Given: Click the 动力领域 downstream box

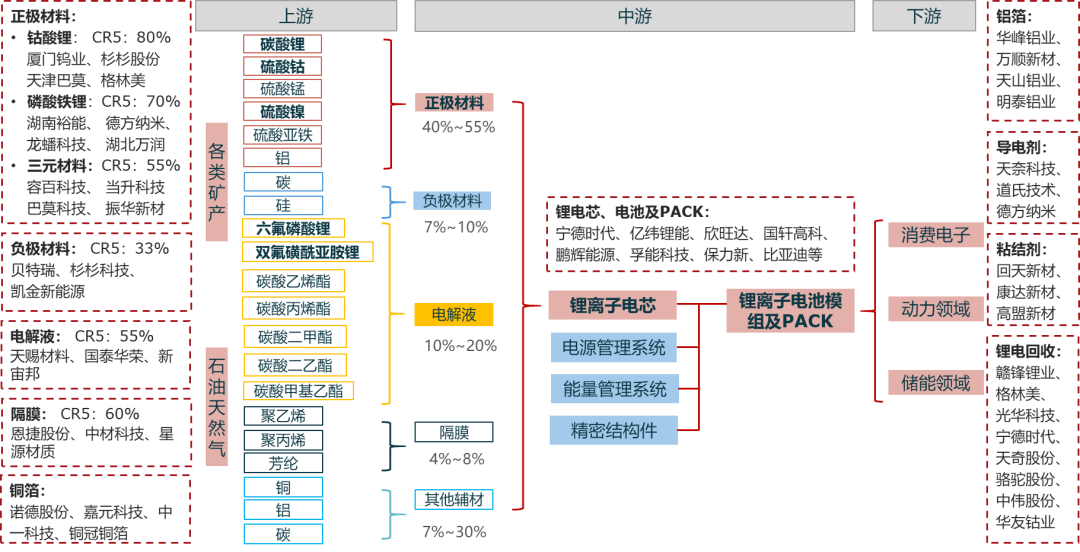Looking at the screenshot, I should [936, 309].
